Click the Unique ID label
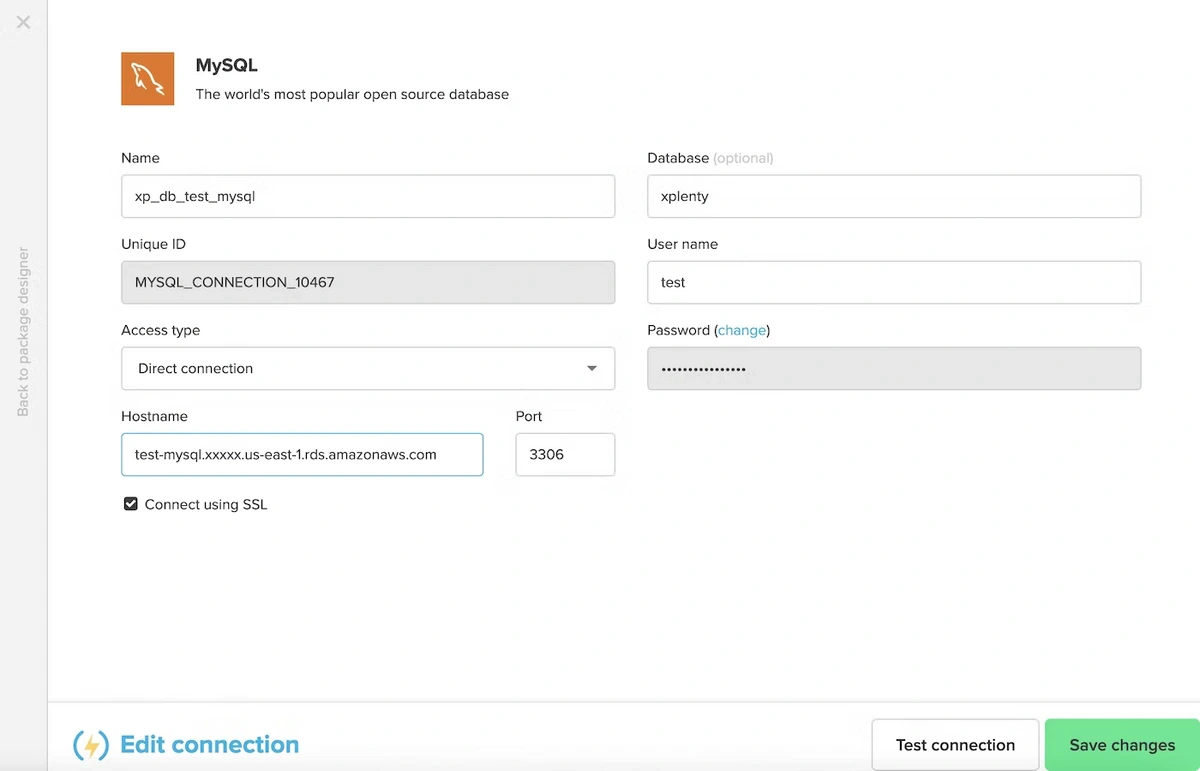1200x771 pixels. [153, 244]
